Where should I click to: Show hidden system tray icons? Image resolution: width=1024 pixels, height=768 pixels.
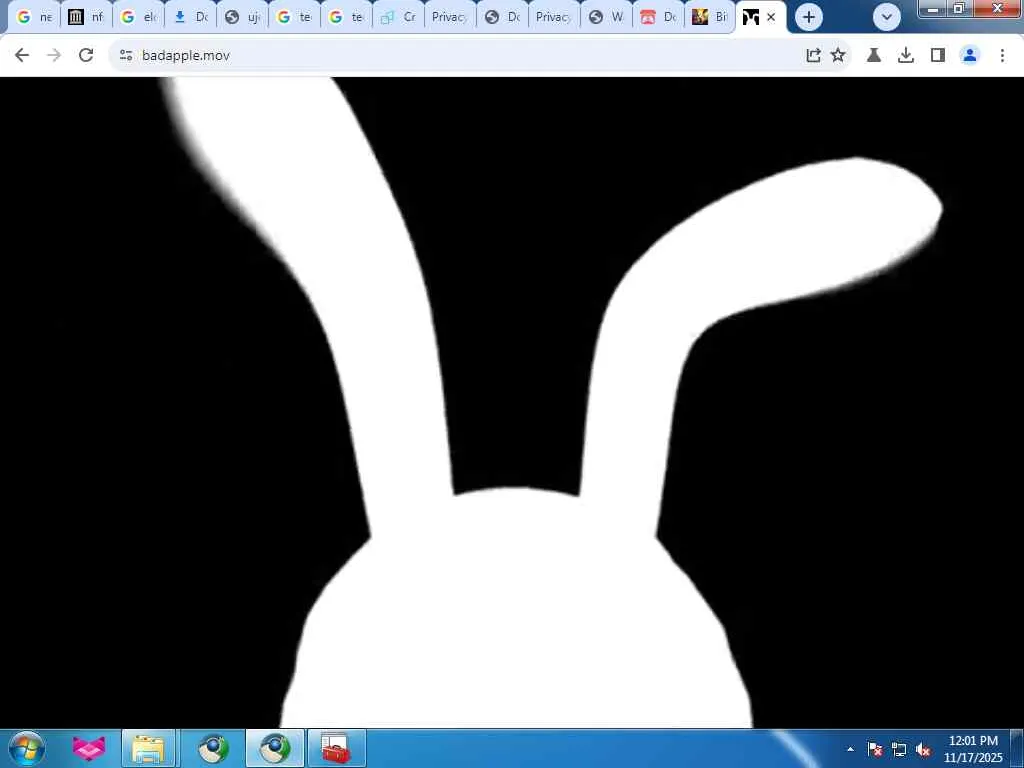[850, 750]
